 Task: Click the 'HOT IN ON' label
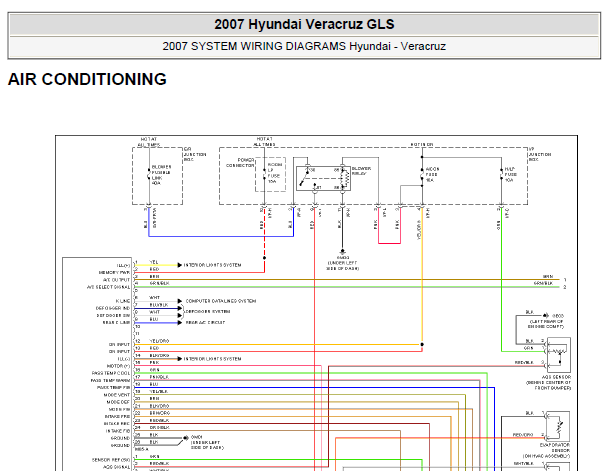(422, 144)
